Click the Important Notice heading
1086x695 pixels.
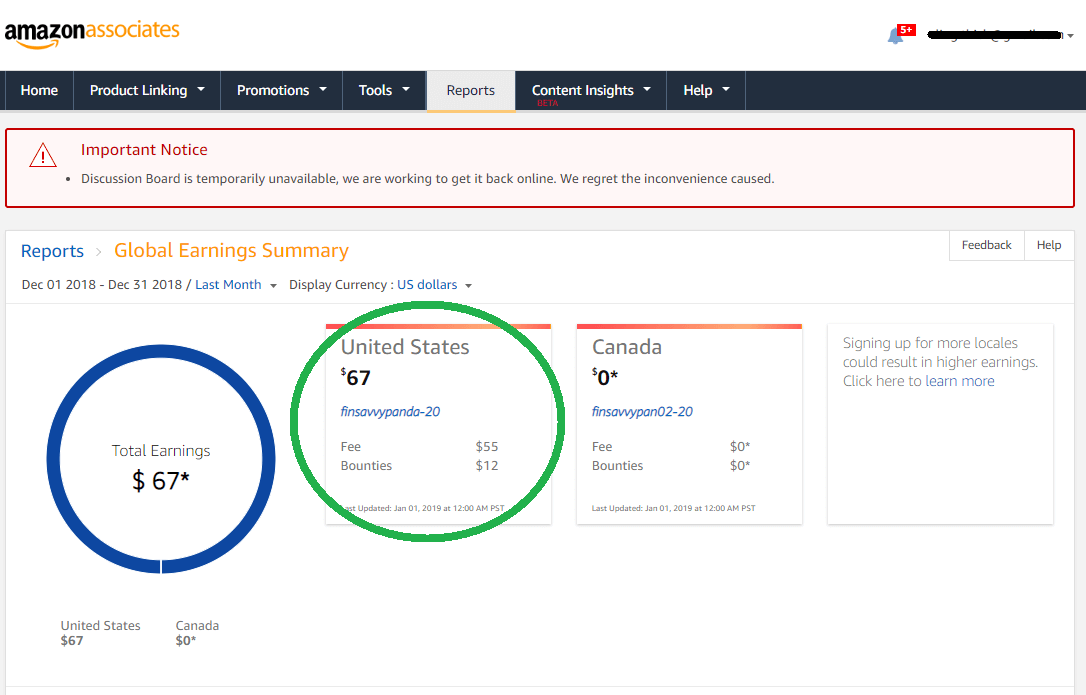coord(144,150)
